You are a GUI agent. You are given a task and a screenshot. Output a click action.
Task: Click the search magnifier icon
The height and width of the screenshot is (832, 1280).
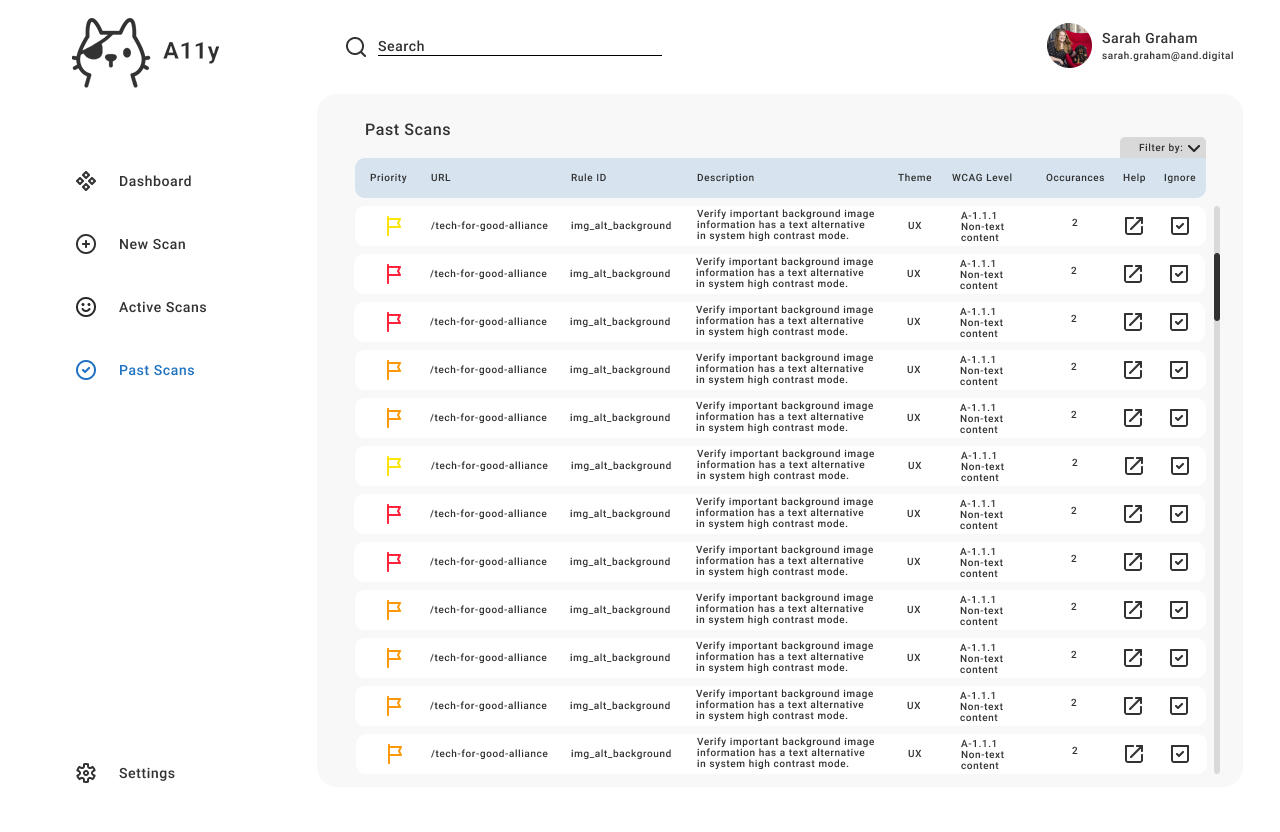[x=356, y=47]
